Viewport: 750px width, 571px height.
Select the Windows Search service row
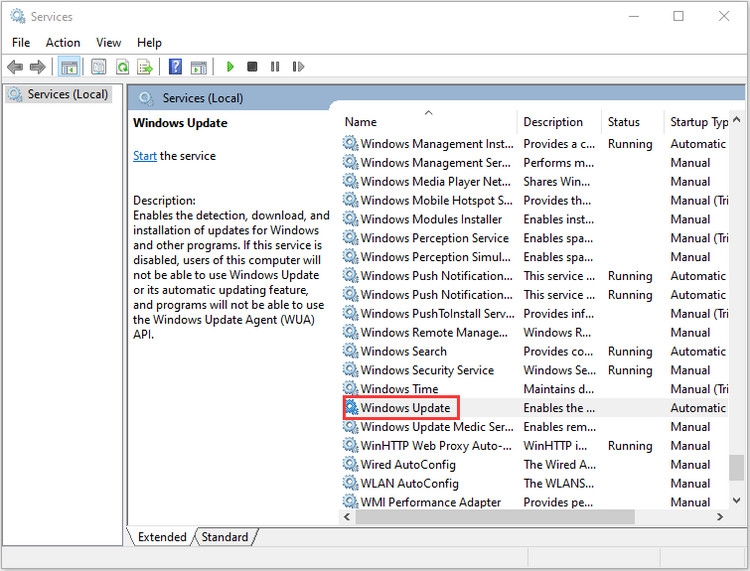pyautogui.click(x=535, y=351)
